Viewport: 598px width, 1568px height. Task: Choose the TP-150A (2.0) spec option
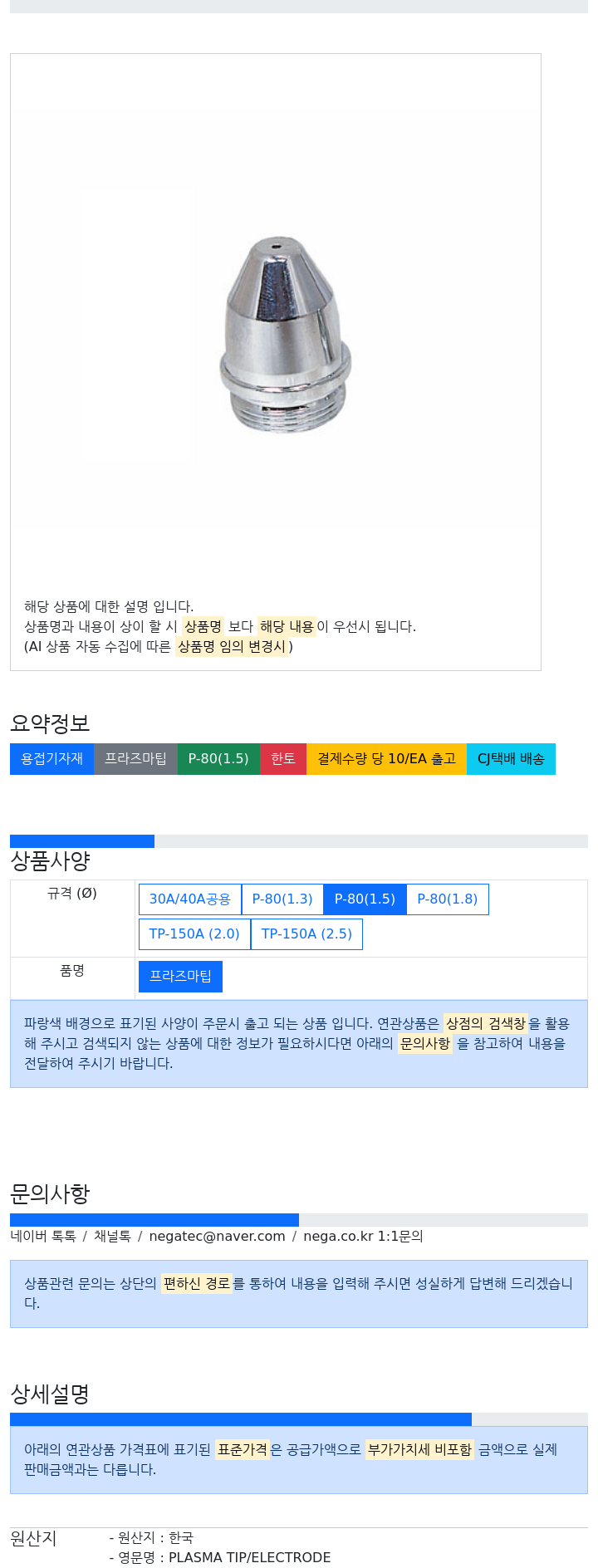[194, 934]
